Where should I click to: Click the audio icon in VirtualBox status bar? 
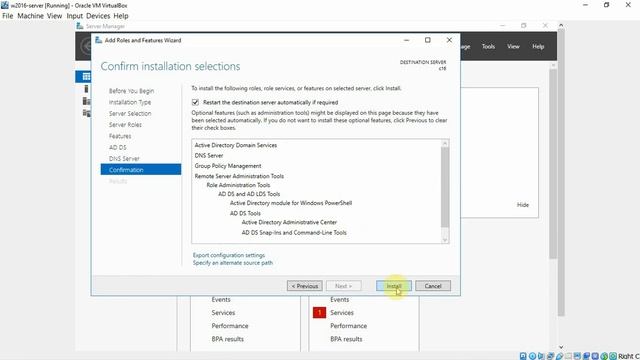click(540, 356)
